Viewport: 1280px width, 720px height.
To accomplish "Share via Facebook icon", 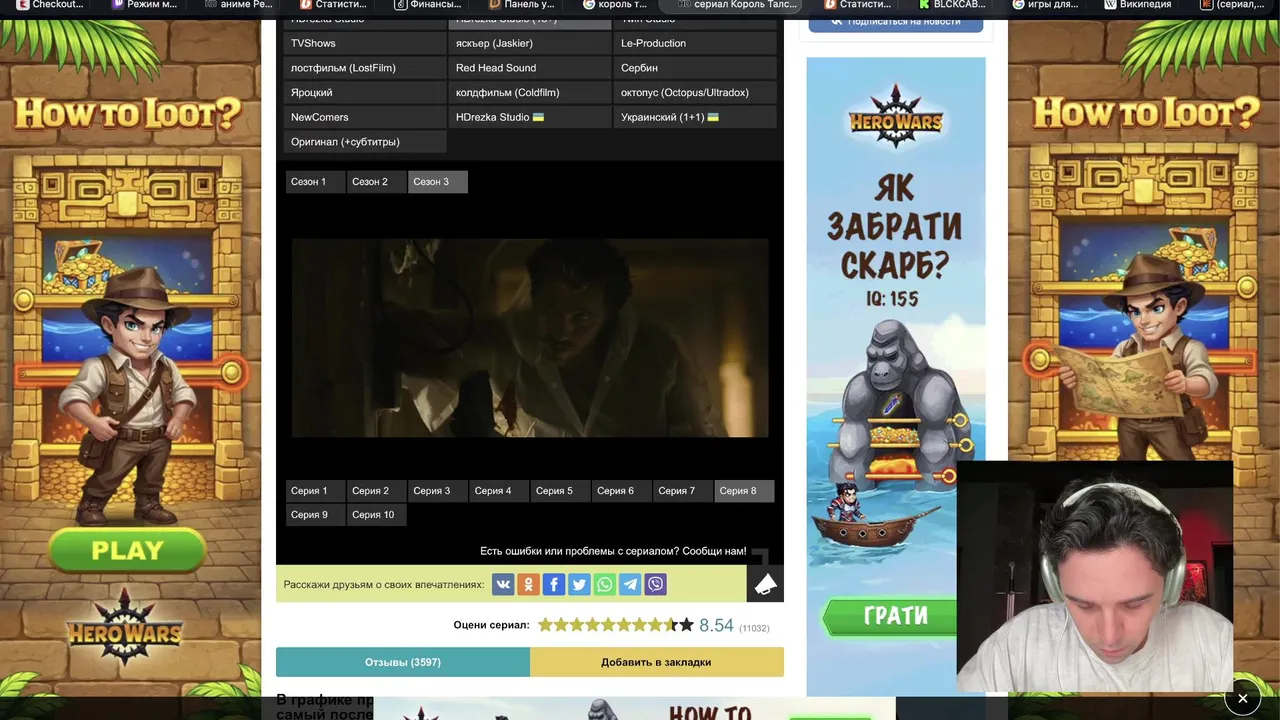I will (x=554, y=584).
